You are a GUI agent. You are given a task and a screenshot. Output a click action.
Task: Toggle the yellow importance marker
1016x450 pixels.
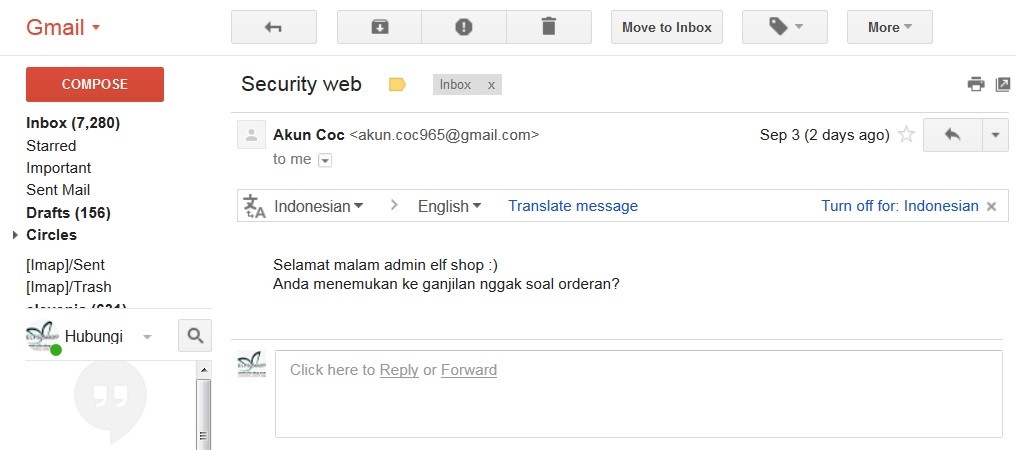[397, 85]
